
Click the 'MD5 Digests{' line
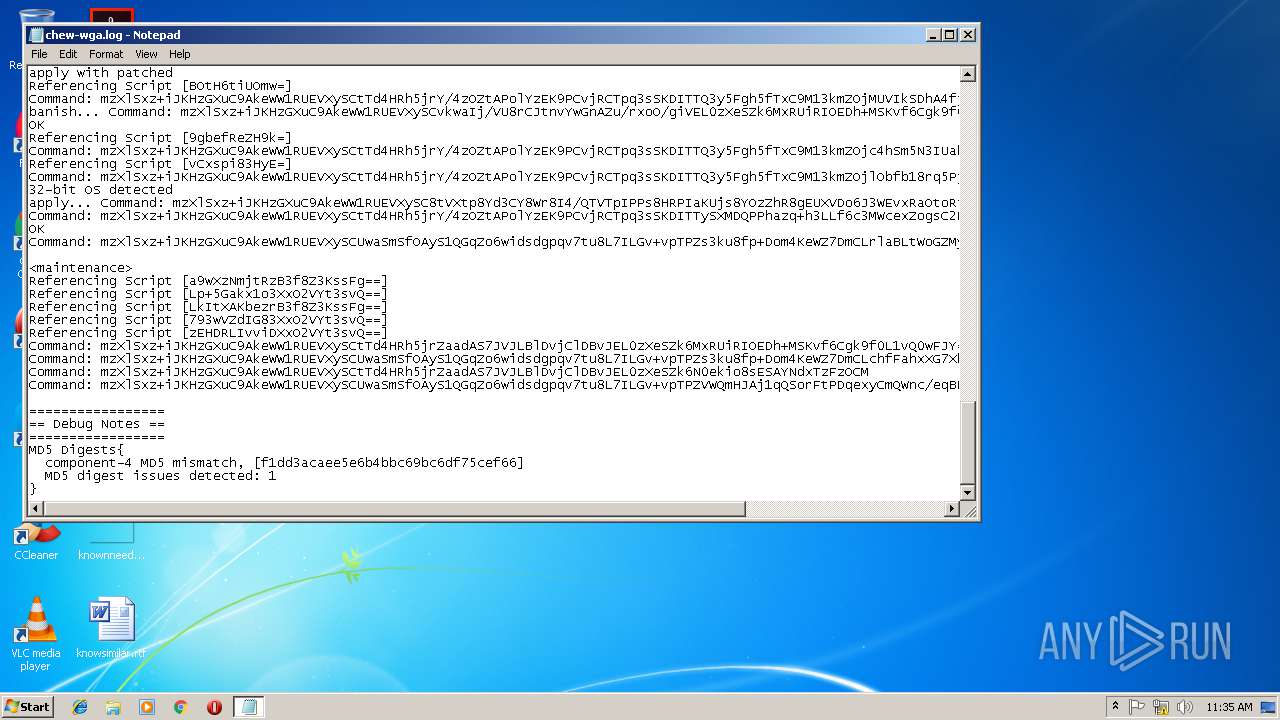coord(77,450)
